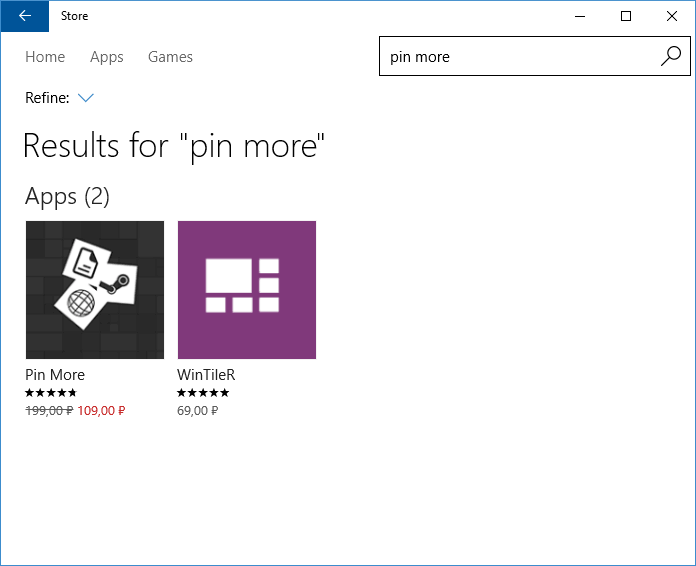This screenshot has height=566, width=696.
Task: Maximize the Store window
Action: point(626,16)
